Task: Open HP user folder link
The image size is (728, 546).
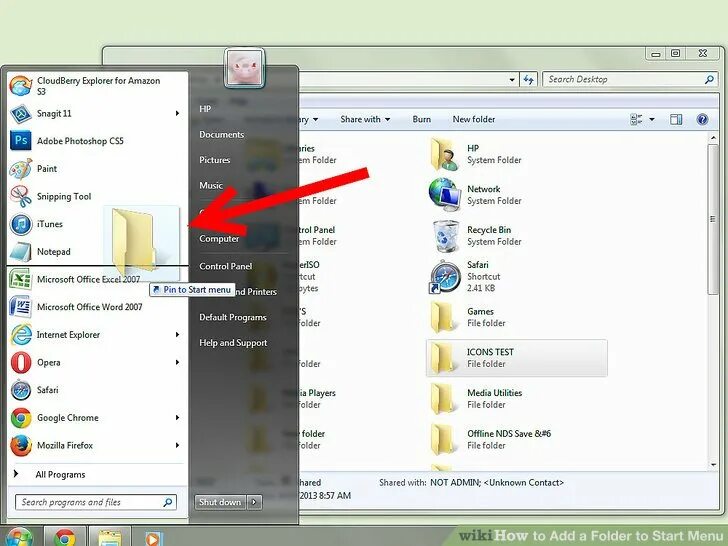Action: coord(205,109)
